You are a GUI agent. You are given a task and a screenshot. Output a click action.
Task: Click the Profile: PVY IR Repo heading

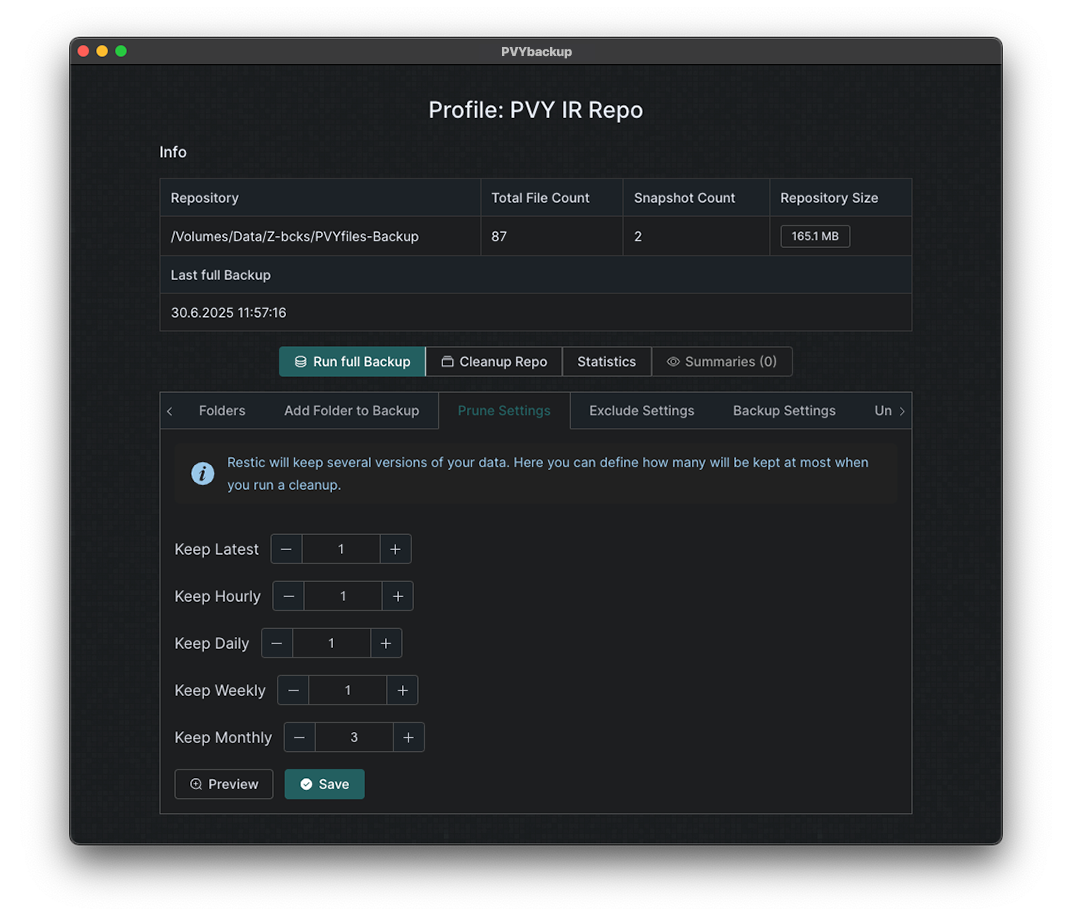pos(536,110)
